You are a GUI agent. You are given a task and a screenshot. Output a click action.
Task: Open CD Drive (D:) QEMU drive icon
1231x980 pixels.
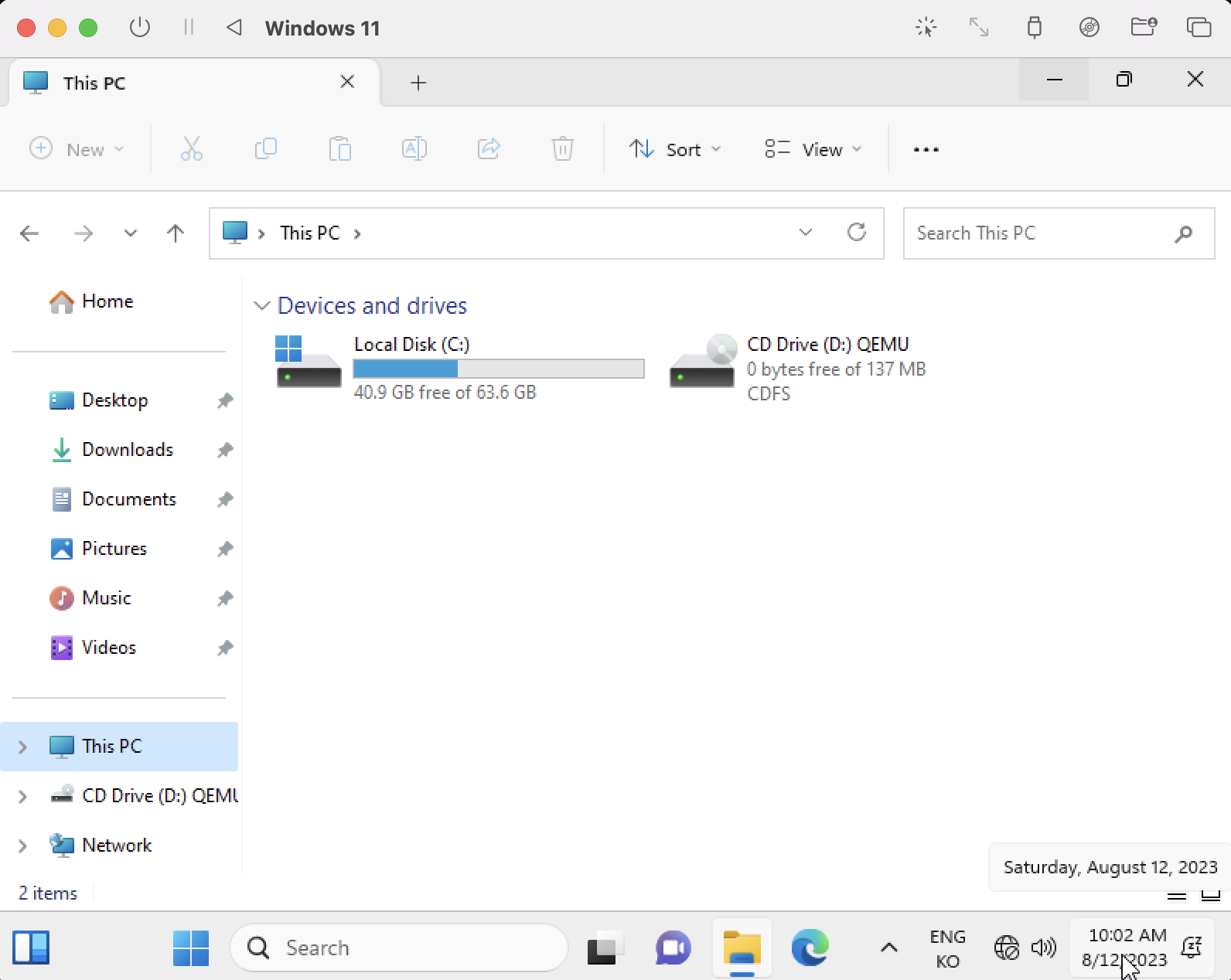[x=703, y=361]
